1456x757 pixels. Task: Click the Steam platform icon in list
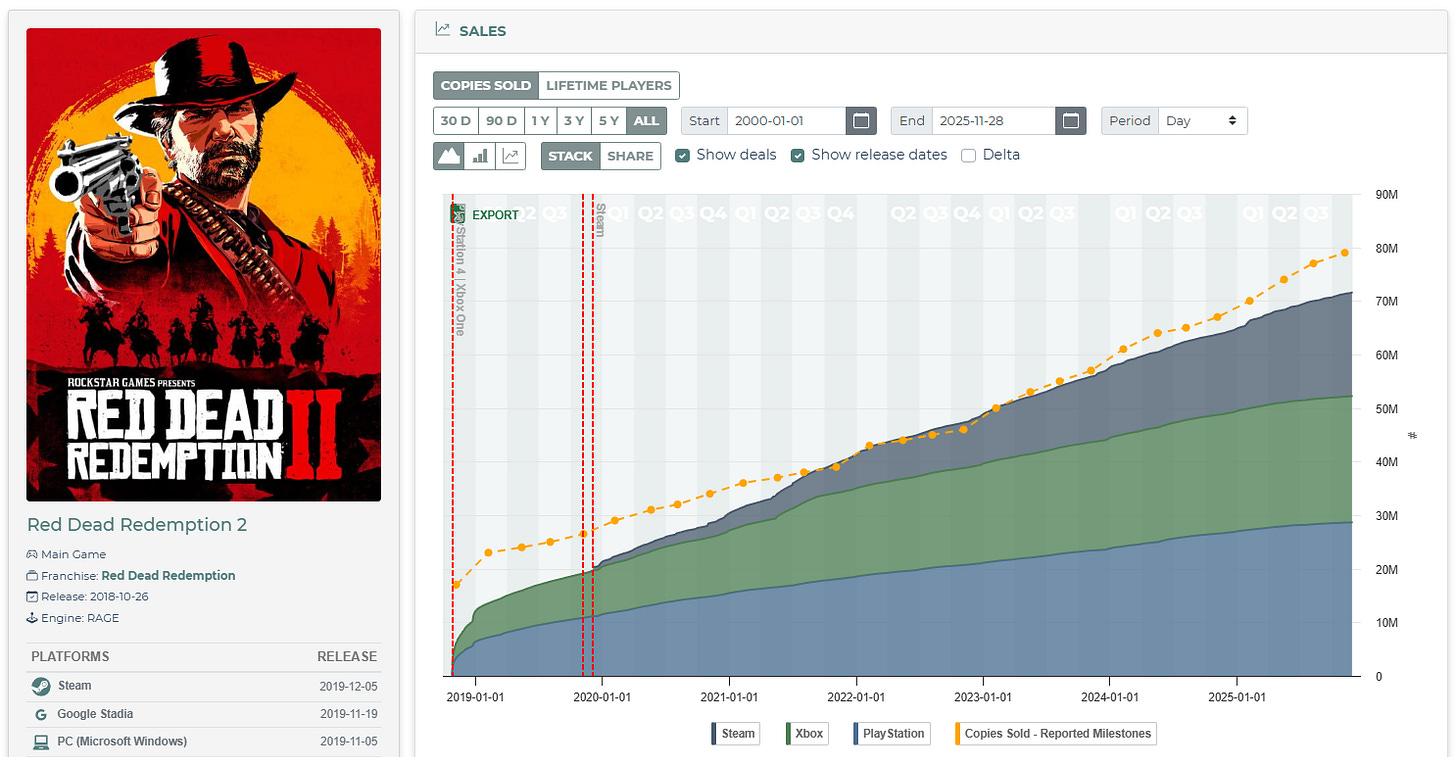40,686
